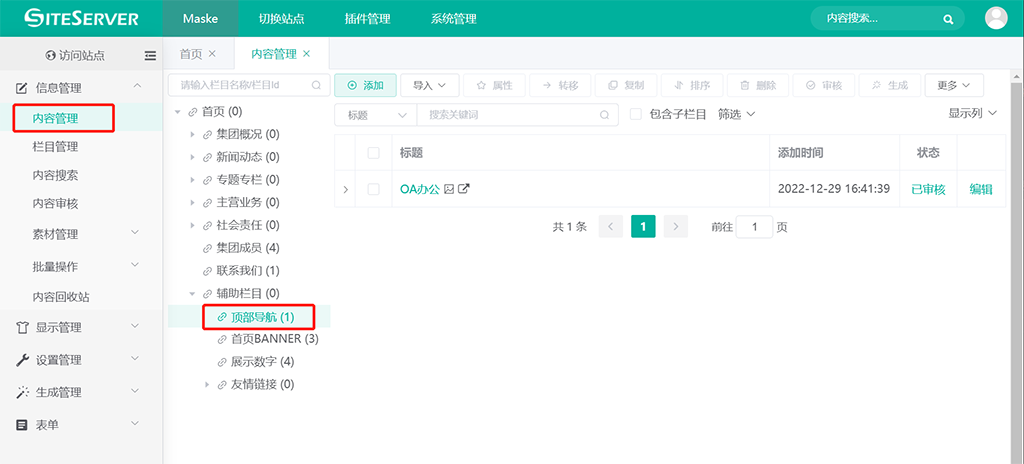Screen dimensions: 1024x464
Task: Click the search icon in keyword search field
Action: [604, 115]
